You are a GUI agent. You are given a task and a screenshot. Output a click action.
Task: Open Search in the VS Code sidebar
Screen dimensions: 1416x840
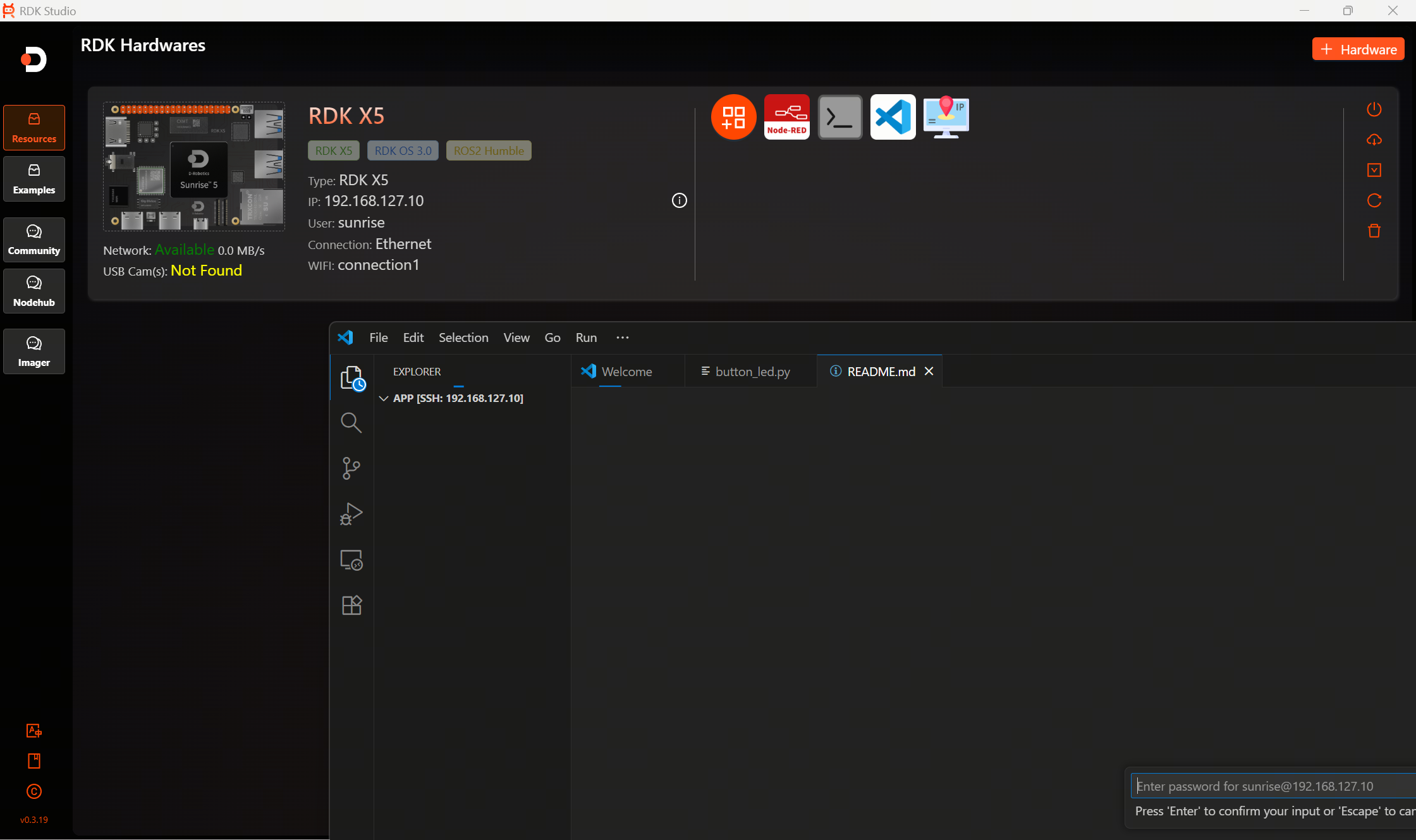(x=351, y=422)
